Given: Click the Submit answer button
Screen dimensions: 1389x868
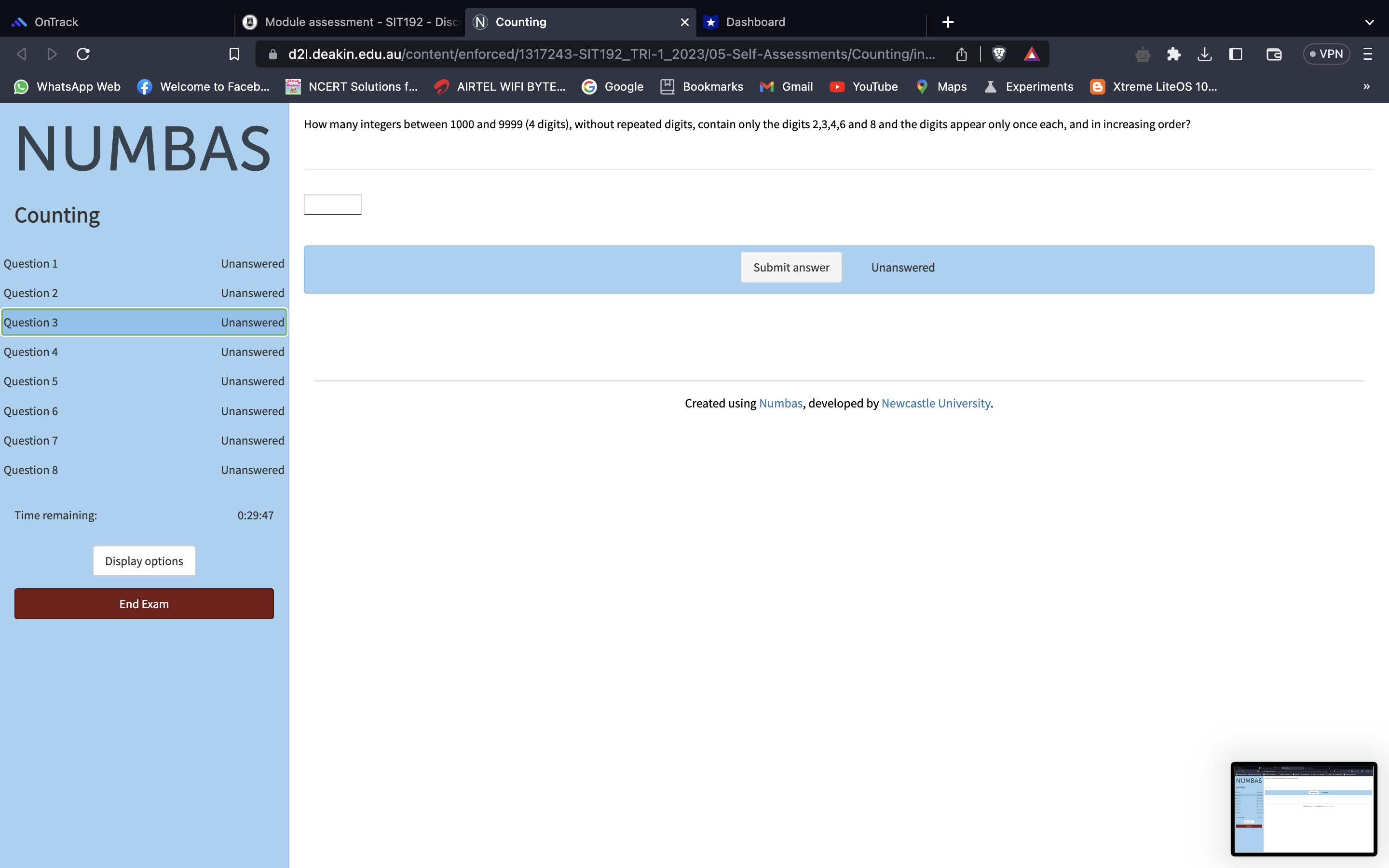Looking at the screenshot, I should pos(790,268).
